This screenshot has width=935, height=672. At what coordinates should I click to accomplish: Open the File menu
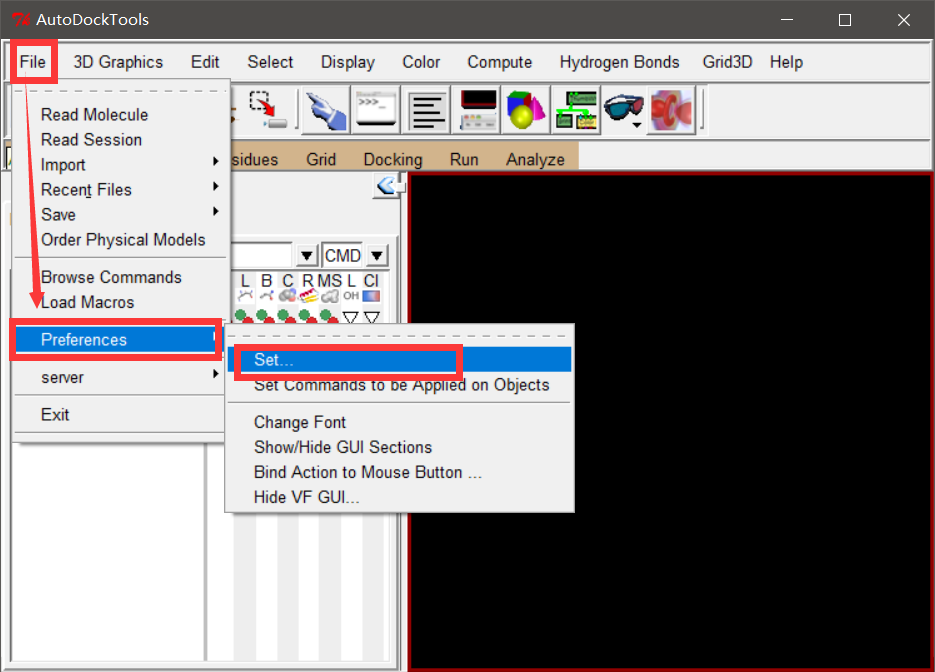33,62
